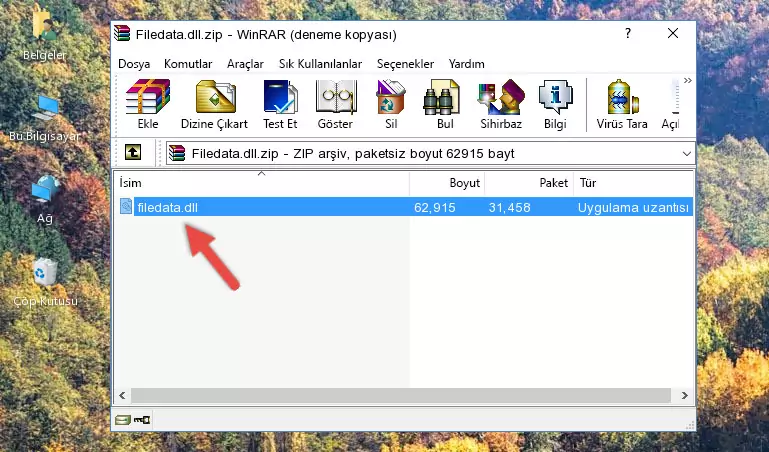Click horizontal scrollbar right arrow
Screen dimensions: 769x452
coord(685,395)
